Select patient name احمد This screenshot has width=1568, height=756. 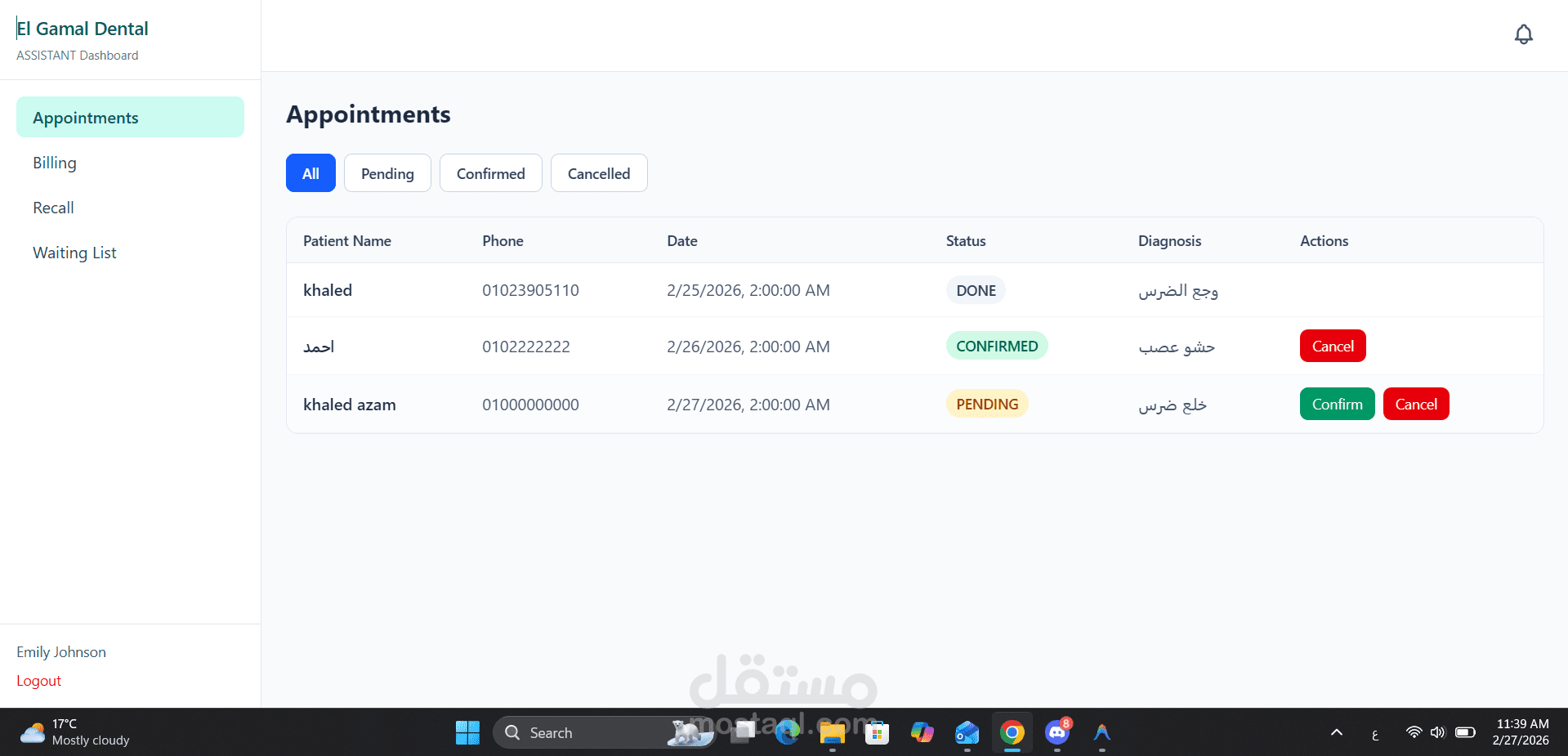point(319,347)
